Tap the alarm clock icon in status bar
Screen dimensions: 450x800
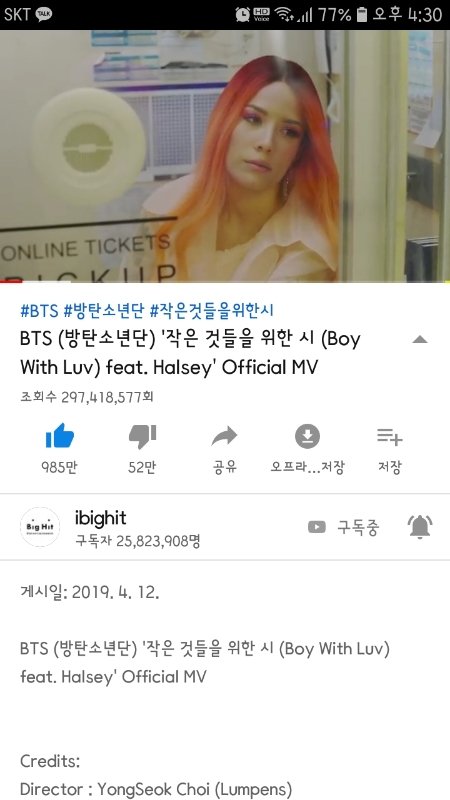click(243, 14)
